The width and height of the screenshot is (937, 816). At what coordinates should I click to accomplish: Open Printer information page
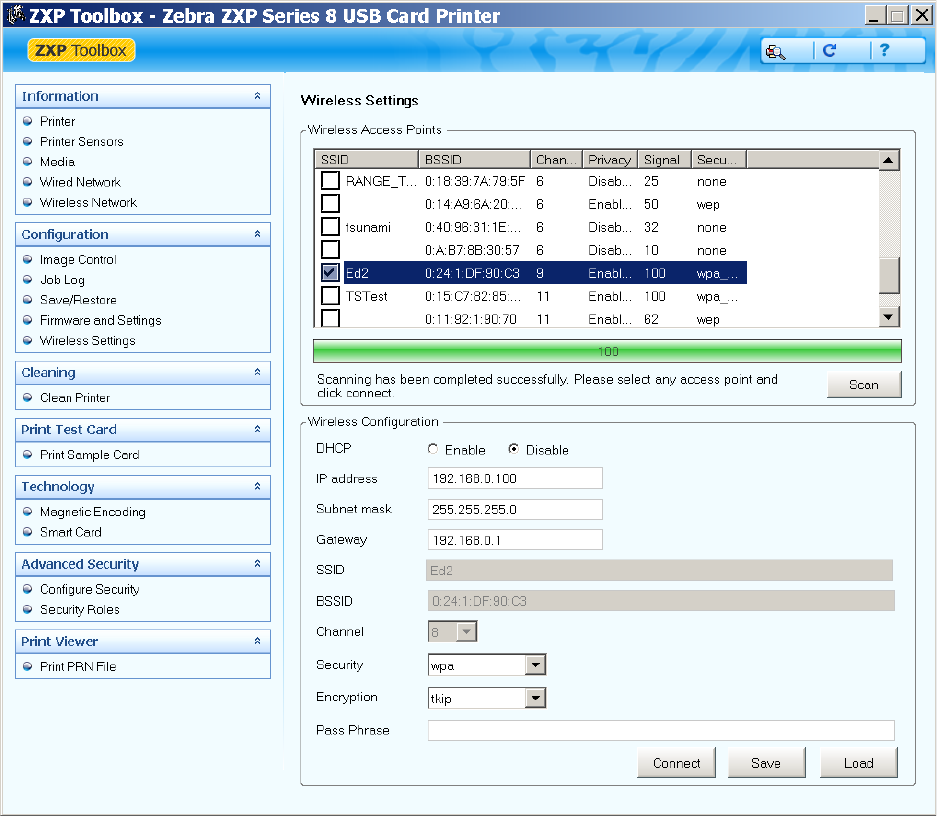point(57,121)
